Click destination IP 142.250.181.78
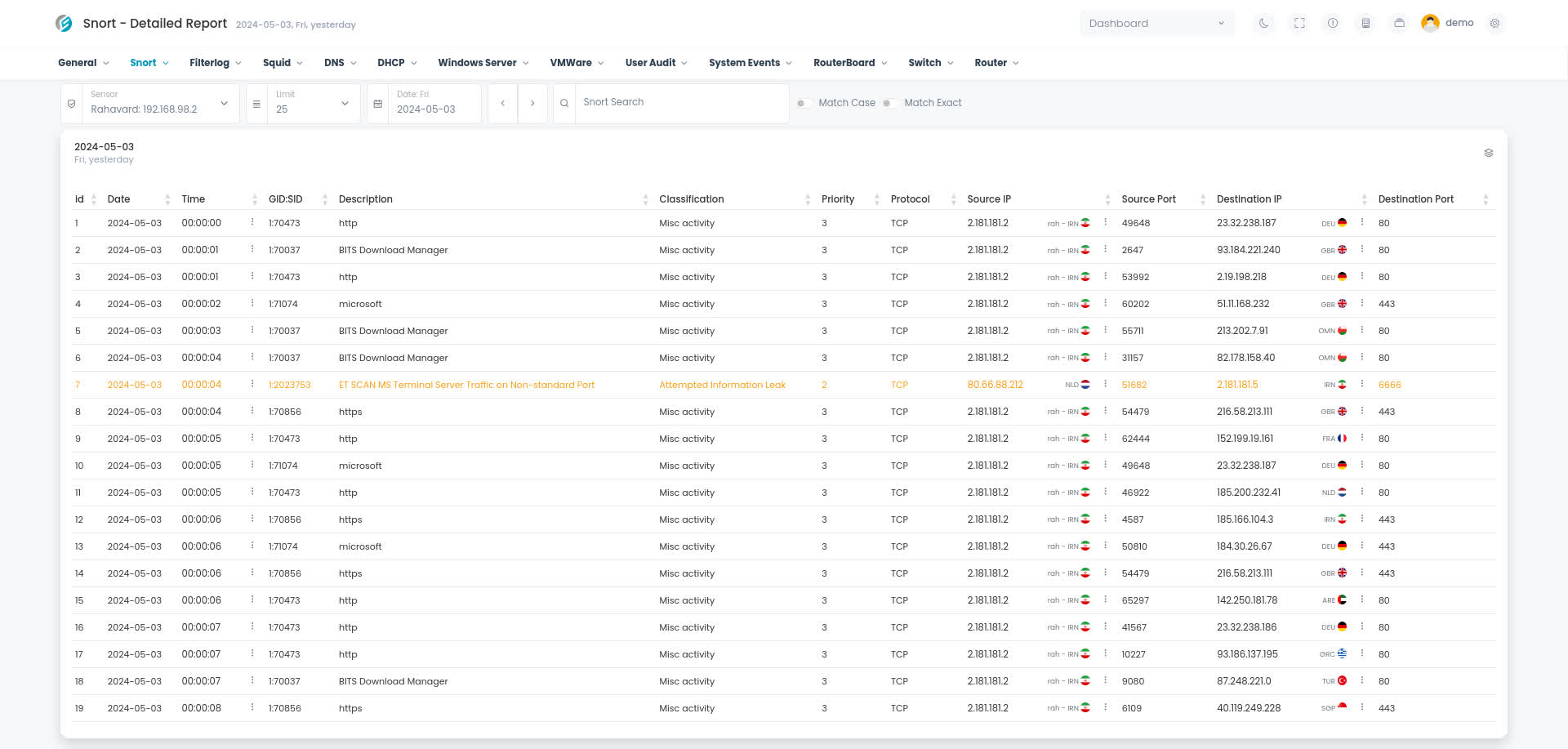This screenshot has width=1568, height=749. 1246,600
